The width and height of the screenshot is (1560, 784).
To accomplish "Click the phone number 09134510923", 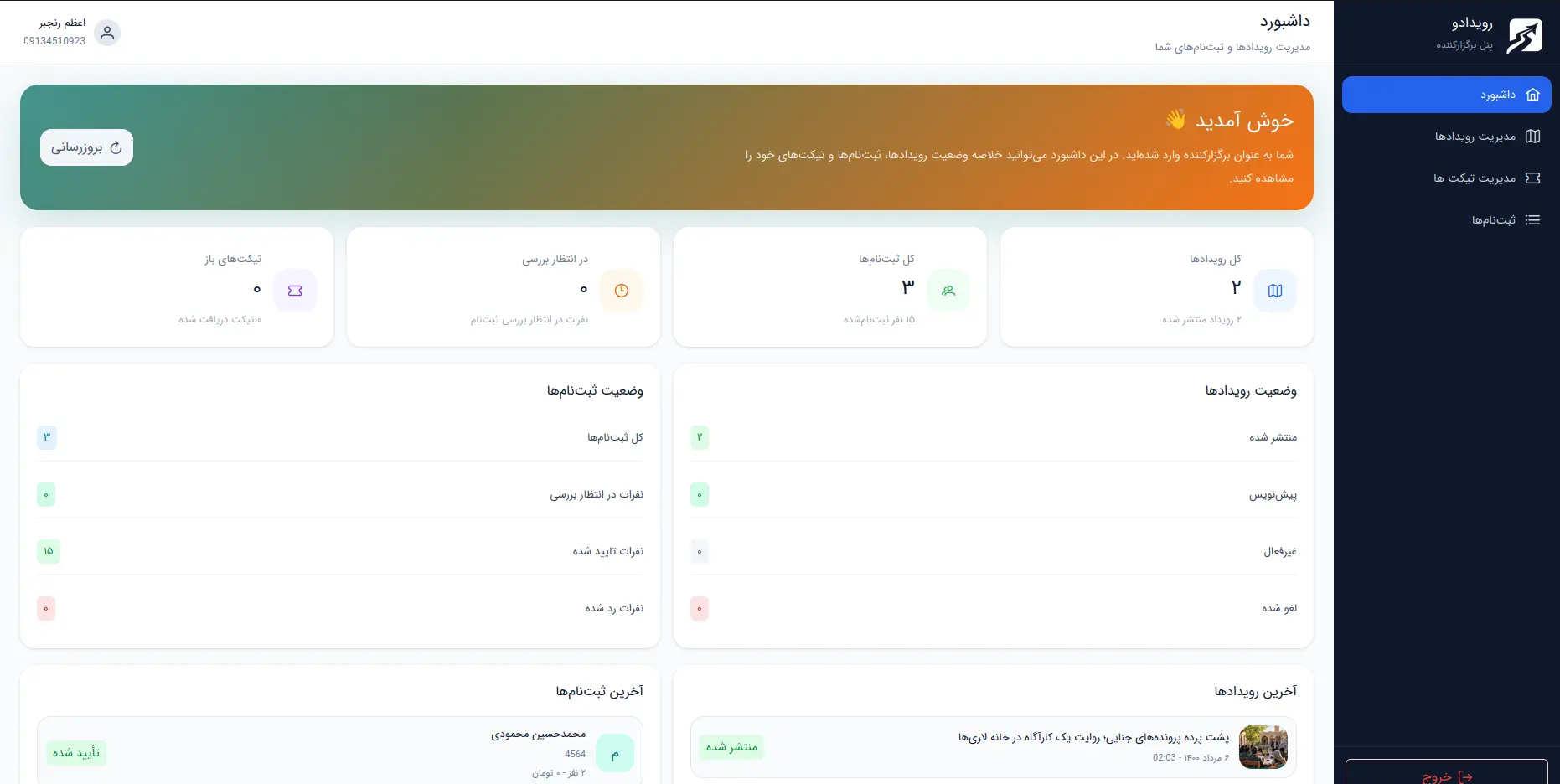I will [54, 41].
